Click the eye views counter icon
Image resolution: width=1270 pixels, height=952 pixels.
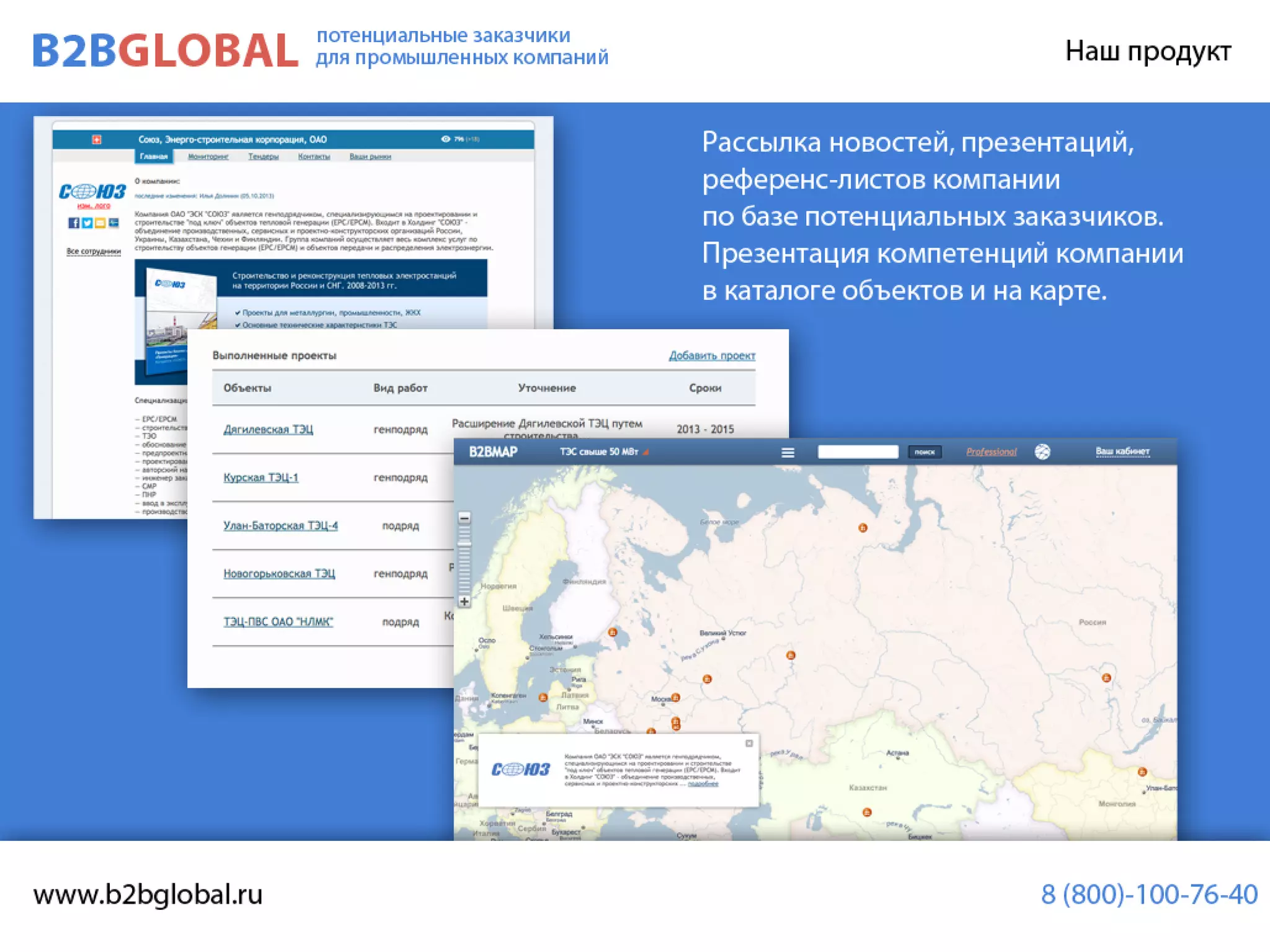(x=445, y=140)
